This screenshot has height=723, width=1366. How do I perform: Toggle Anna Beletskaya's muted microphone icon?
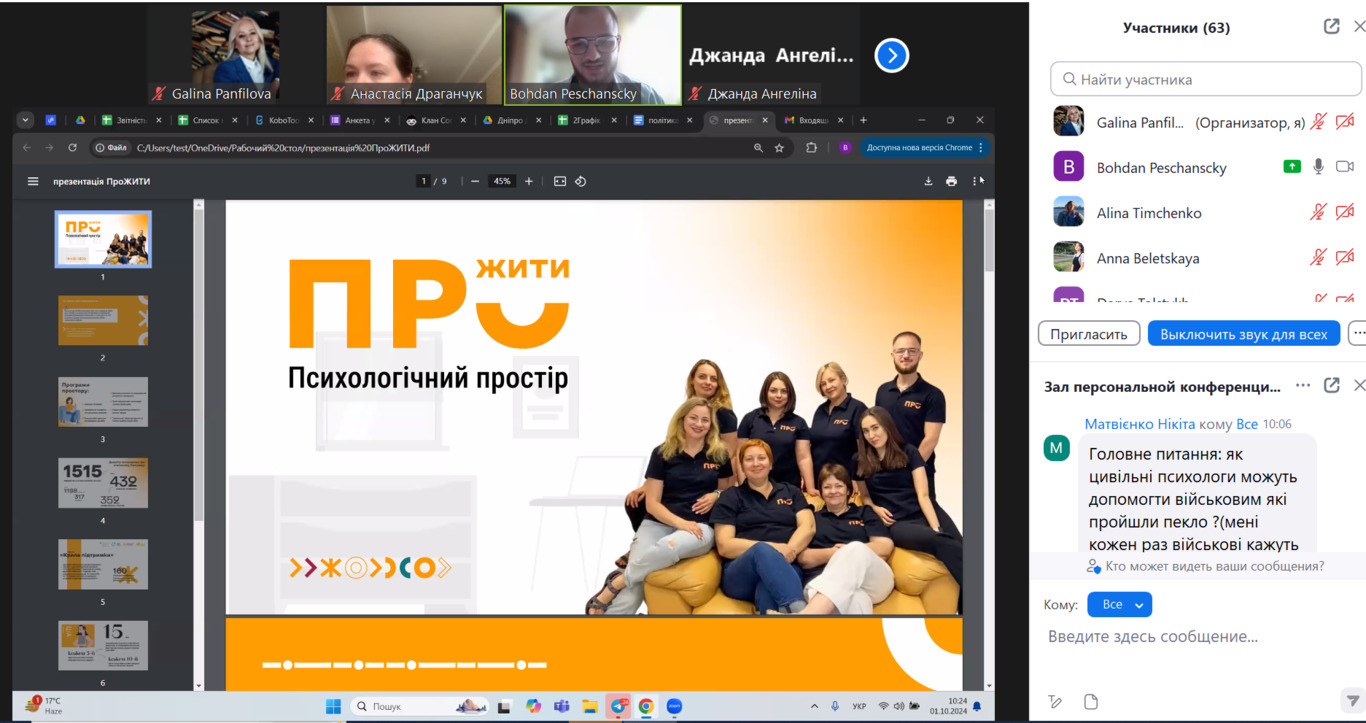(x=1318, y=257)
